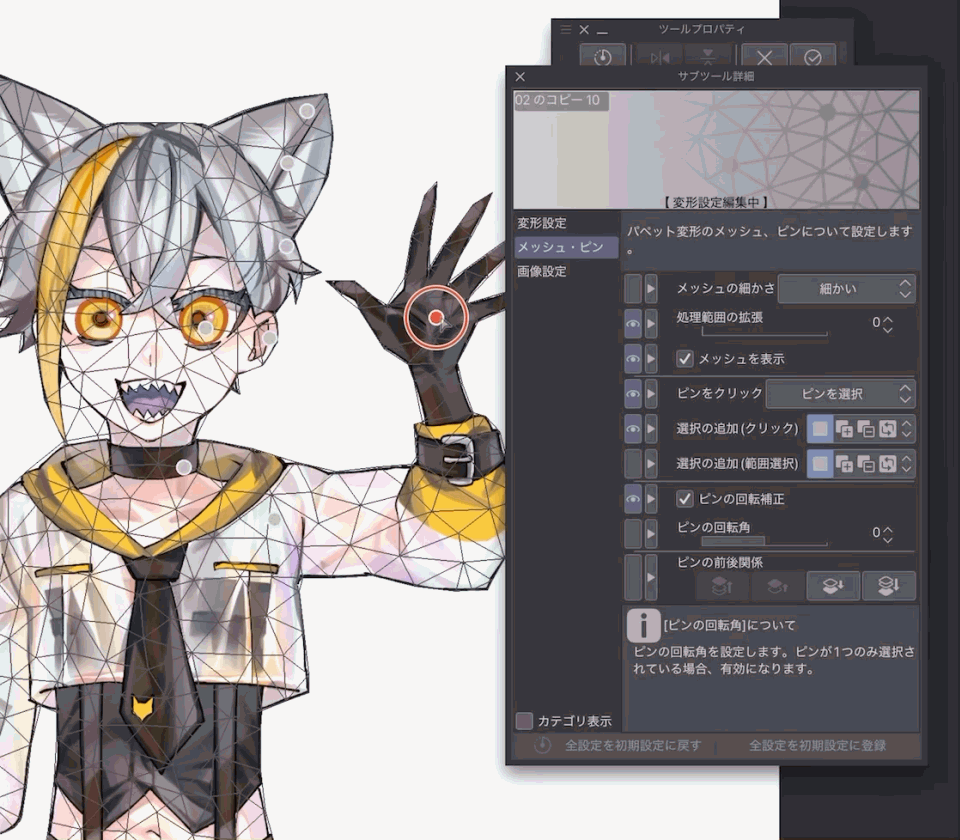
Task: Expand the arrow next to メッシュの細かさ
Action: tap(651, 288)
